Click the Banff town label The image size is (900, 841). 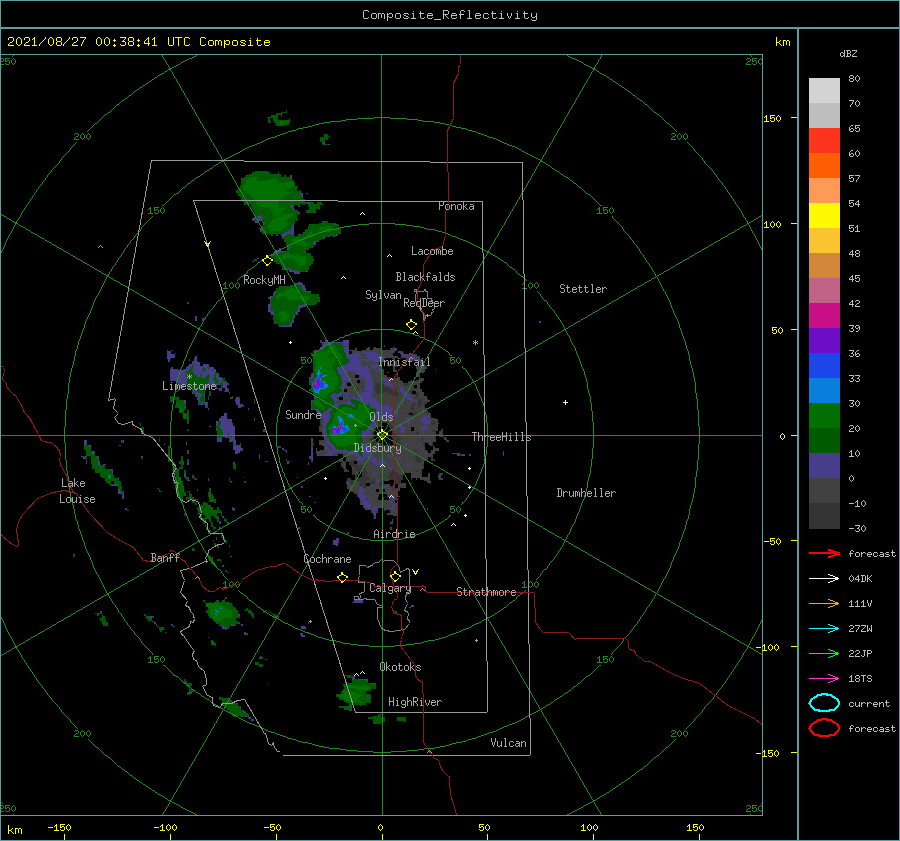(165, 557)
